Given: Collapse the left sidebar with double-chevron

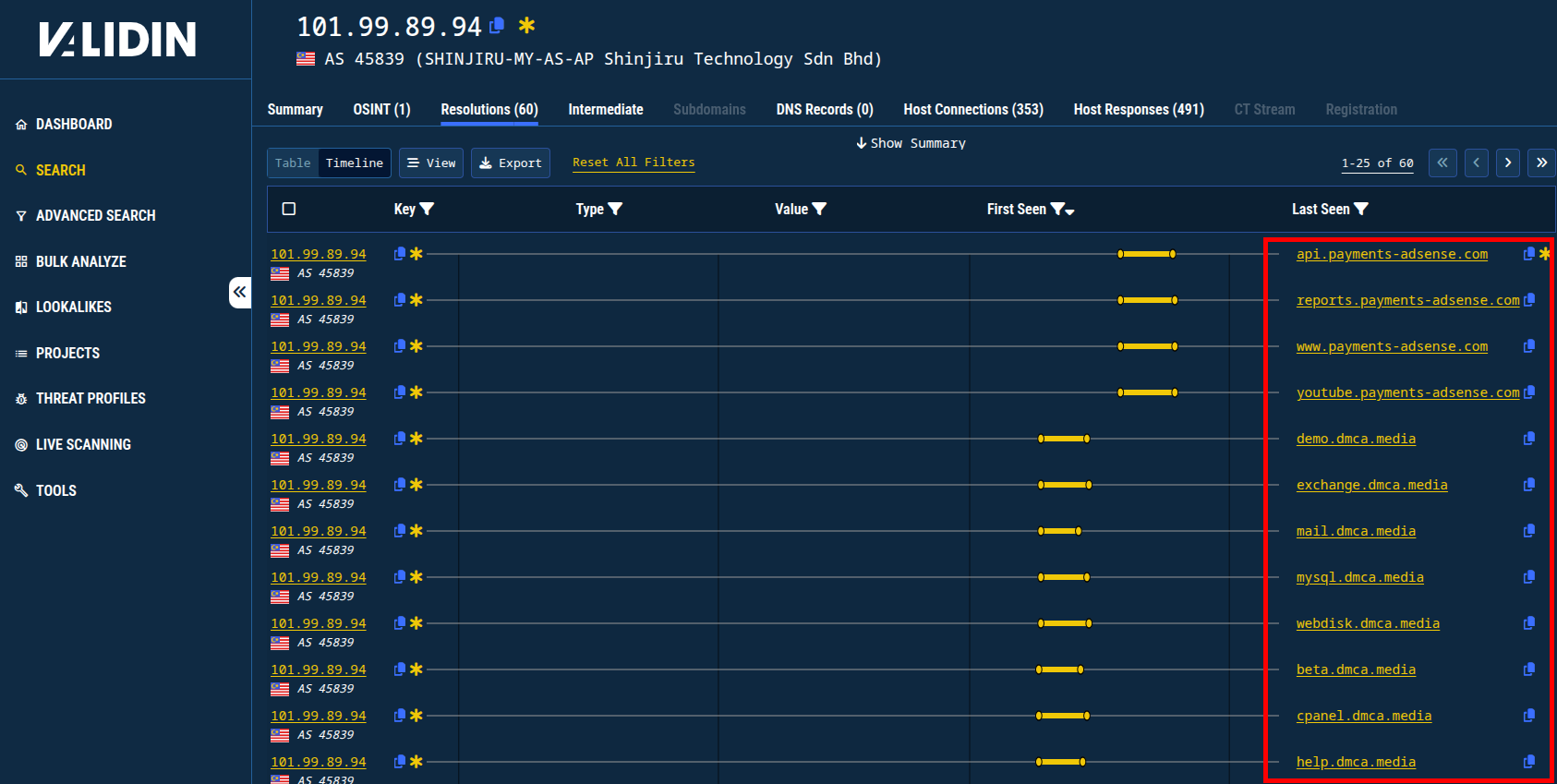Looking at the screenshot, I should coord(240,293).
